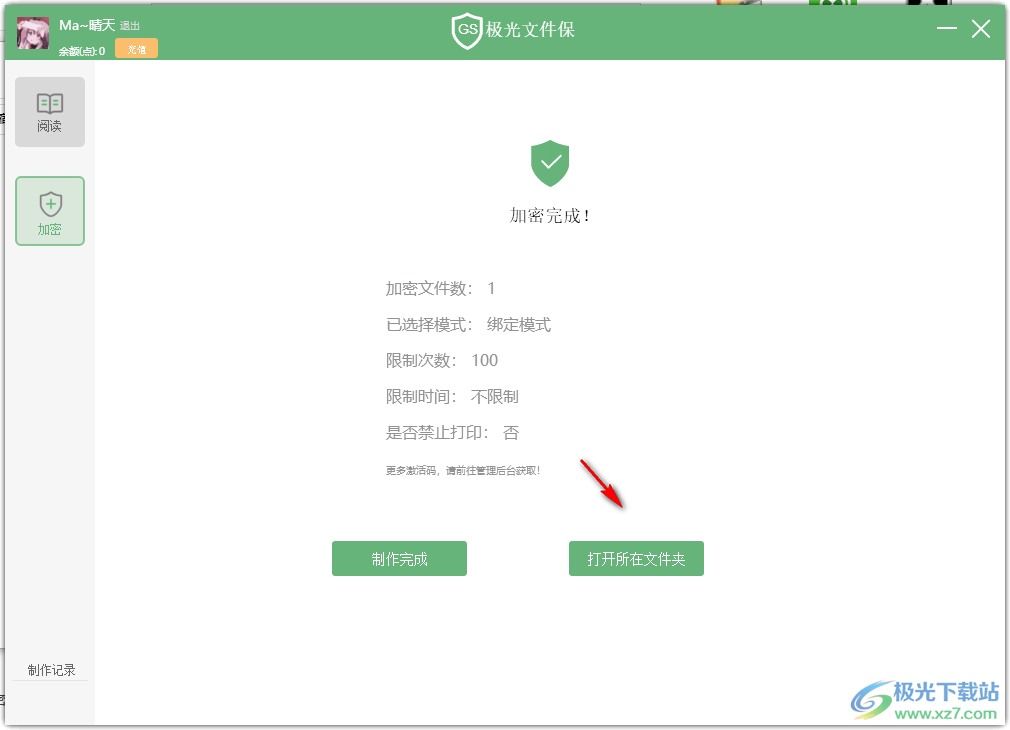Select the 阅读 reading mode icon in sidebar
Image resolution: width=1010 pixels, height=730 pixels.
click(49, 110)
